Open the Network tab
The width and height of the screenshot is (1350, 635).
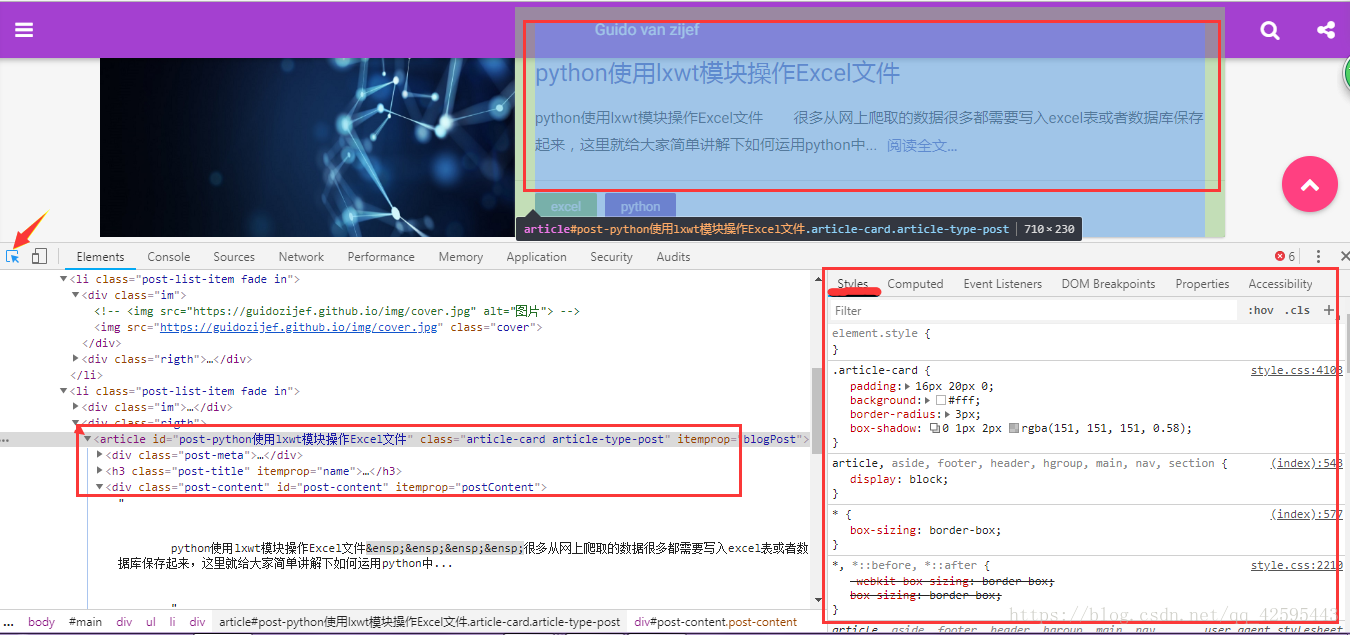tap(301, 257)
